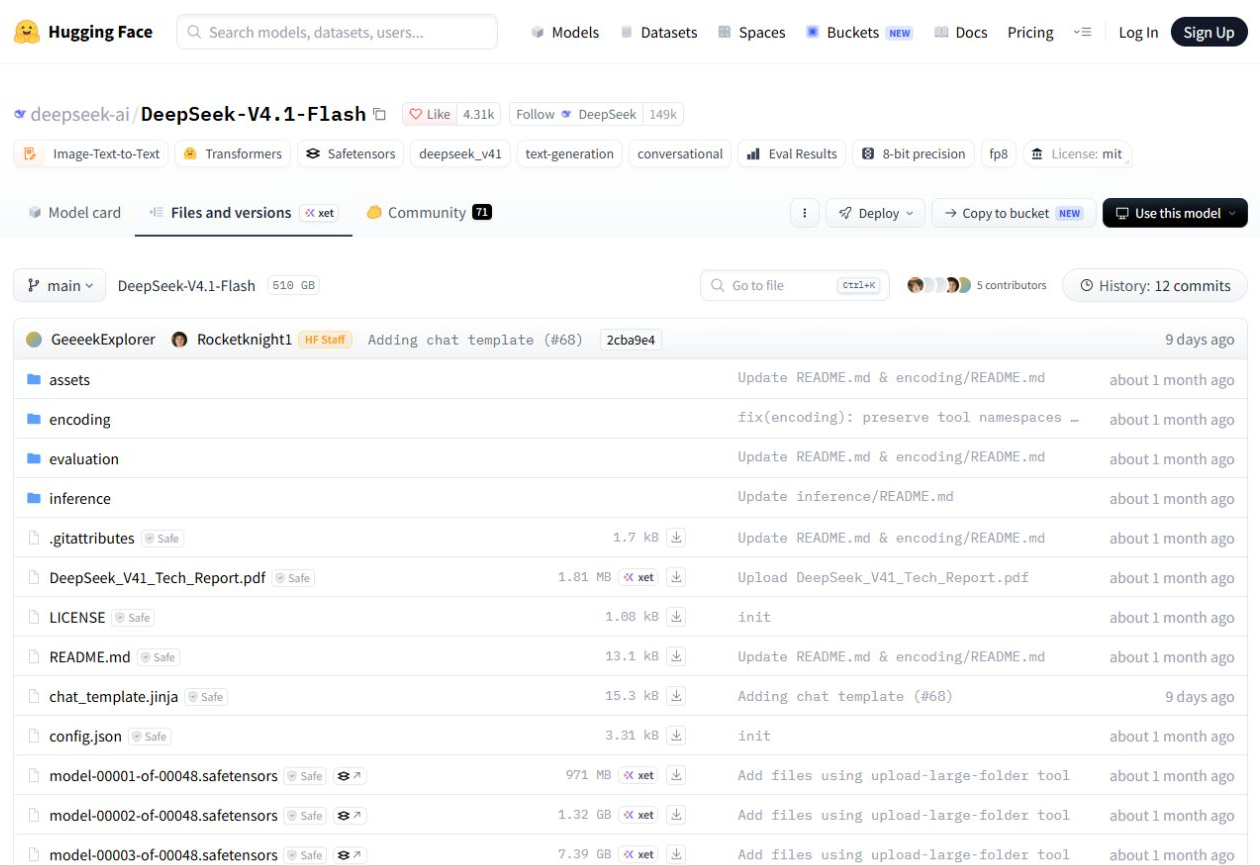Select the 8-bit precision tag
Screen dimensions: 1260x865
pos(914,154)
